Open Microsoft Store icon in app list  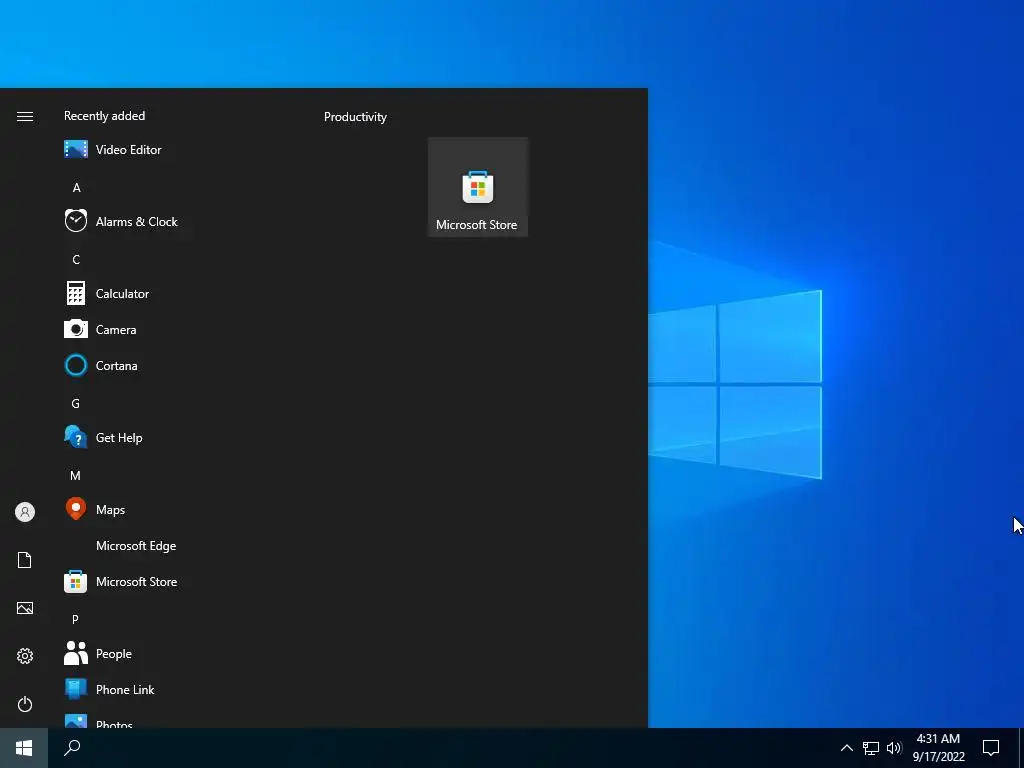pyautogui.click(x=76, y=581)
